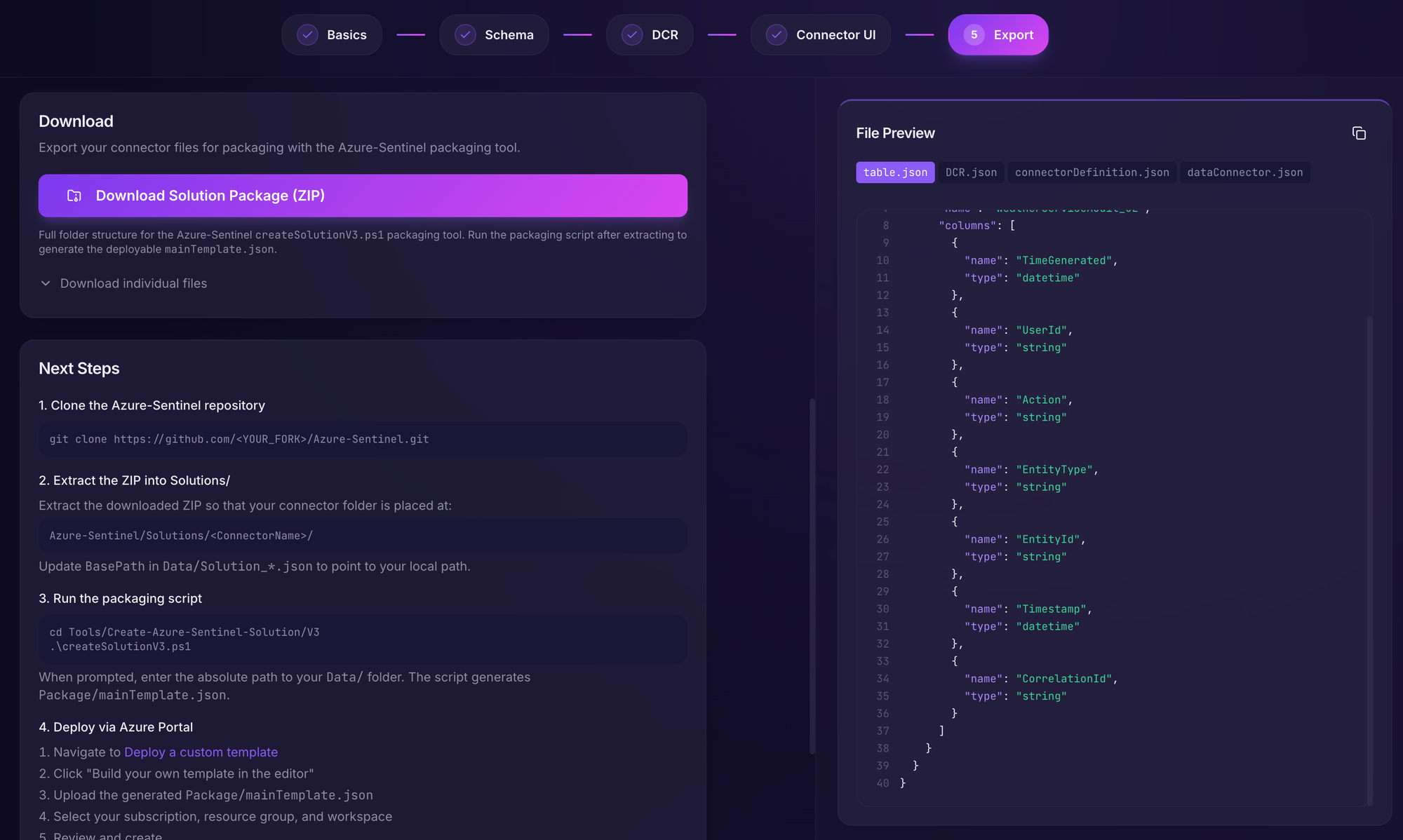1403x840 pixels.
Task: Click the Schema step checkmark icon
Action: [465, 34]
